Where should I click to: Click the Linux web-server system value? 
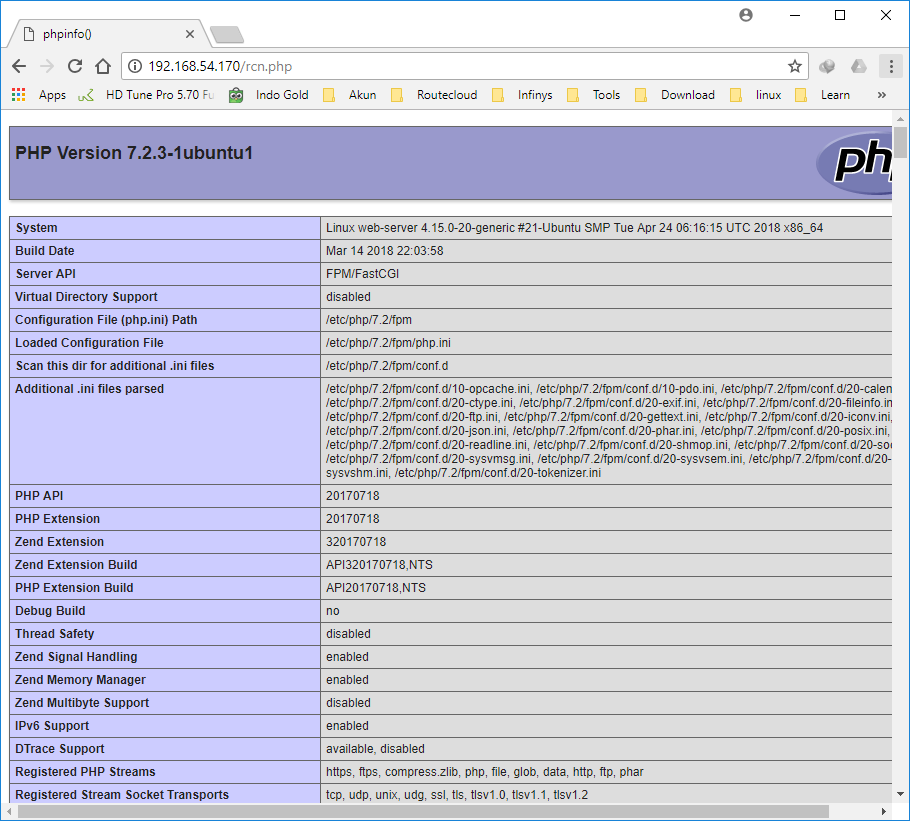(574, 227)
